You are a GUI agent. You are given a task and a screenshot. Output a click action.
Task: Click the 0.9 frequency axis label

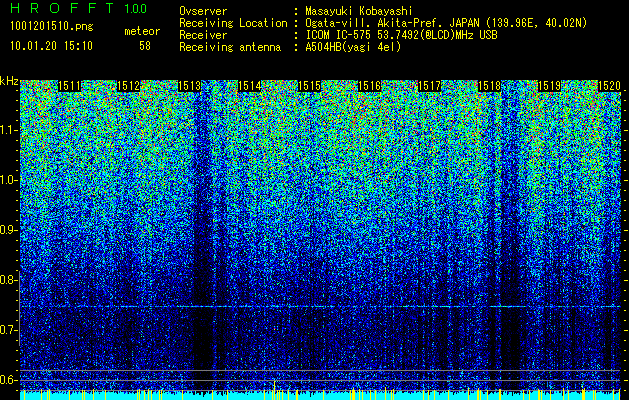pyautogui.click(x=9, y=230)
